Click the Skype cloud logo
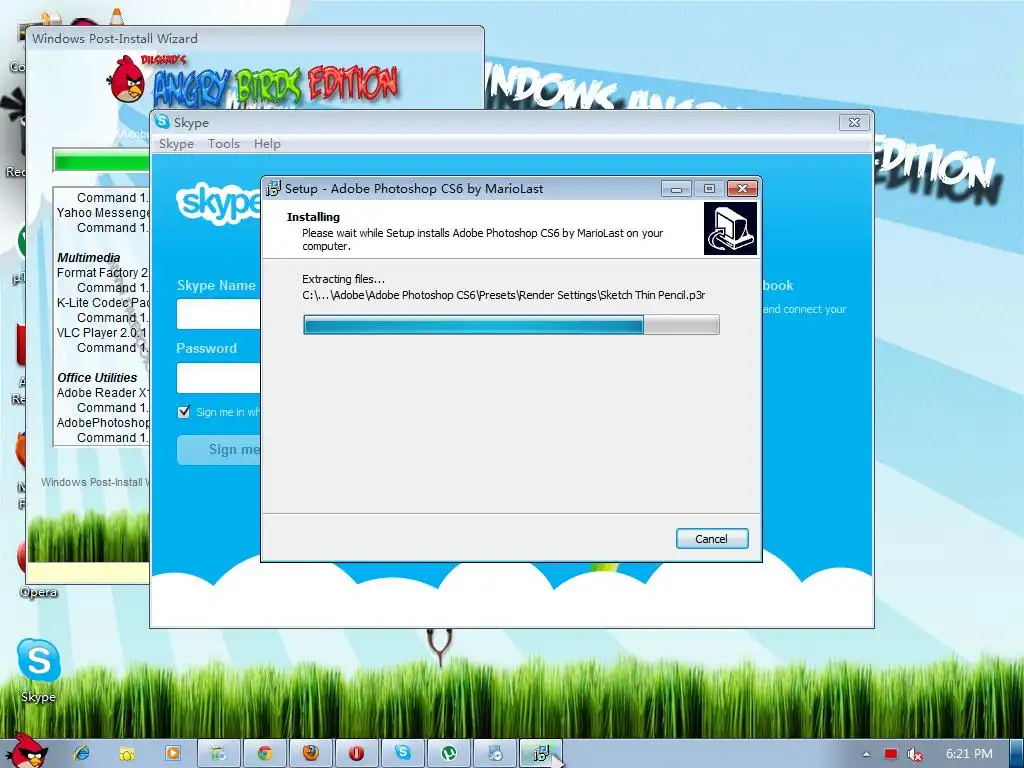Image resolution: width=1024 pixels, height=768 pixels. click(218, 203)
